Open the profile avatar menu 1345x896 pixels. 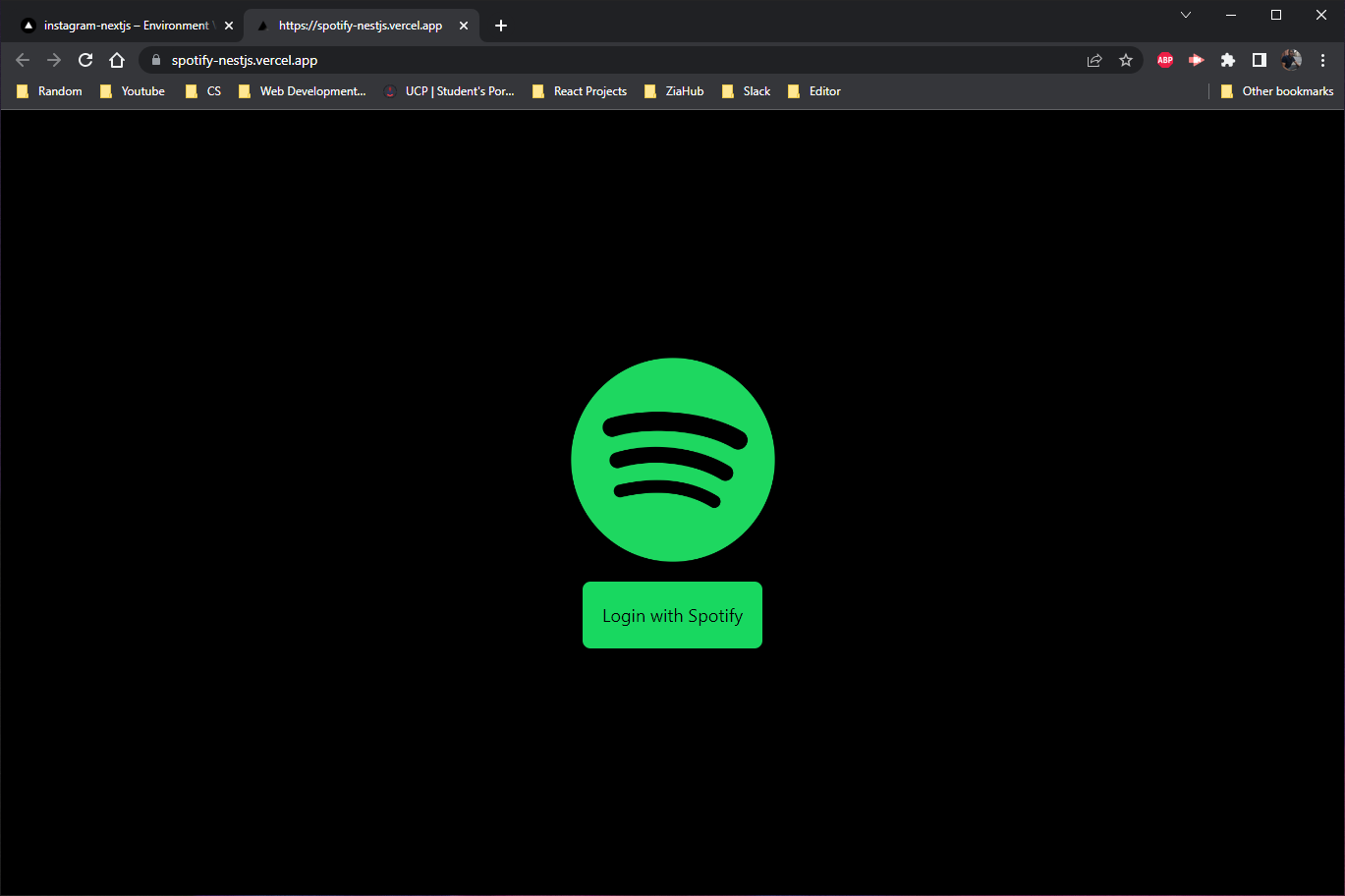coord(1291,60)
